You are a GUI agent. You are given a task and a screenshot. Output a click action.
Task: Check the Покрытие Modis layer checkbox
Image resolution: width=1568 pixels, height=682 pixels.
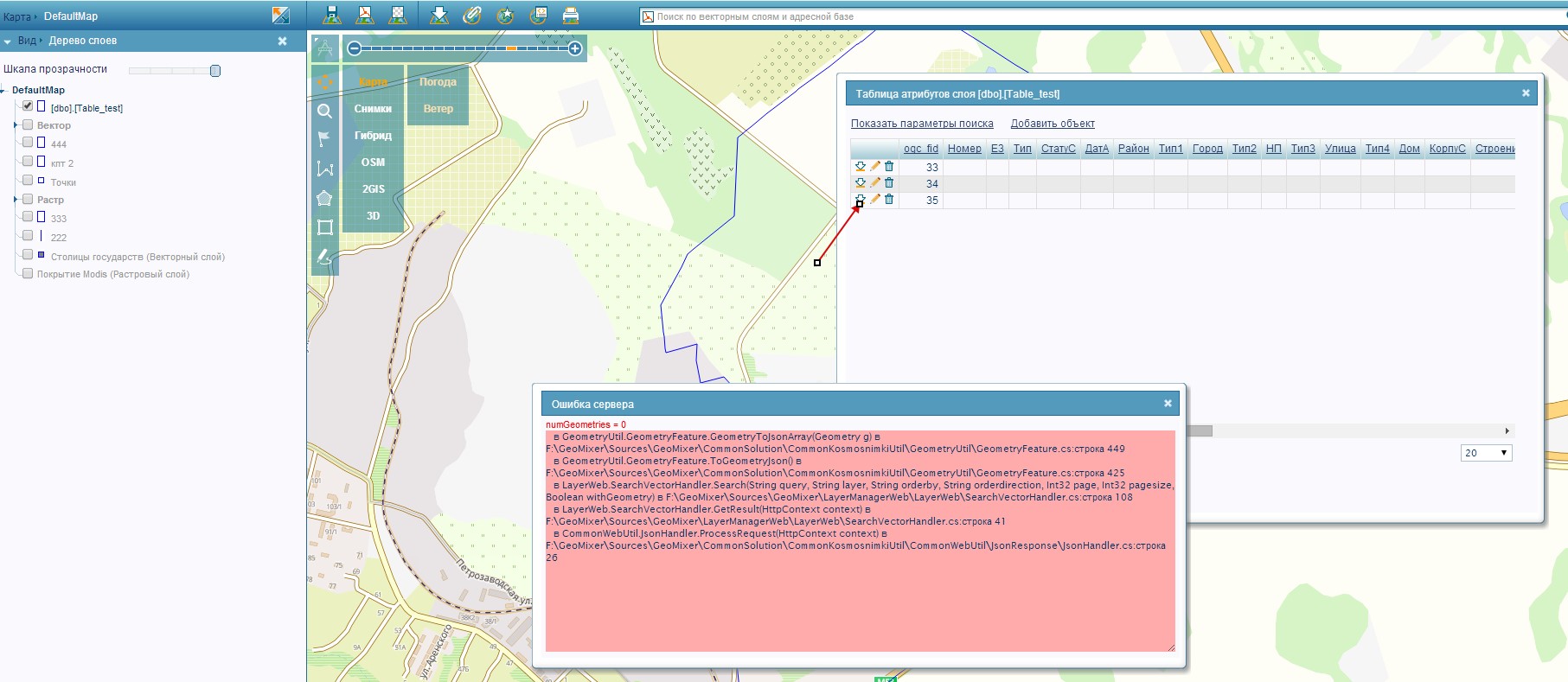[x=28, y=274]
